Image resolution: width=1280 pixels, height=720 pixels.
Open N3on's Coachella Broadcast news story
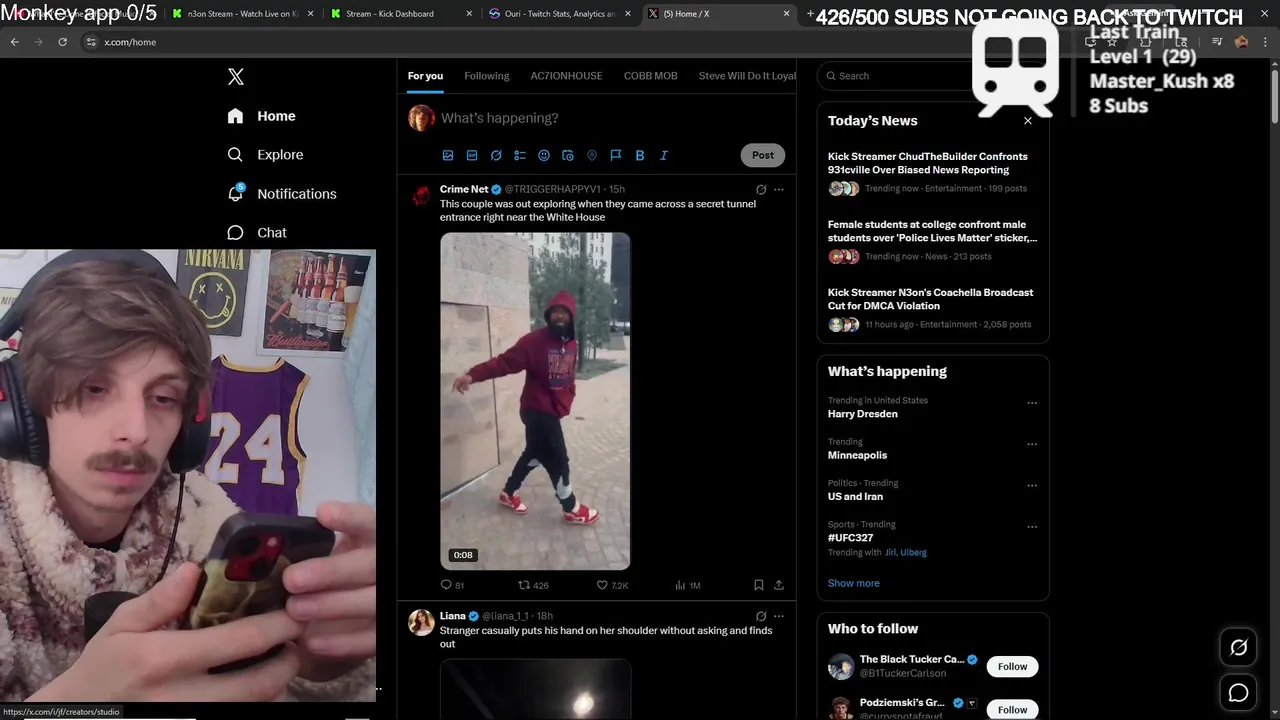point(932,310)
